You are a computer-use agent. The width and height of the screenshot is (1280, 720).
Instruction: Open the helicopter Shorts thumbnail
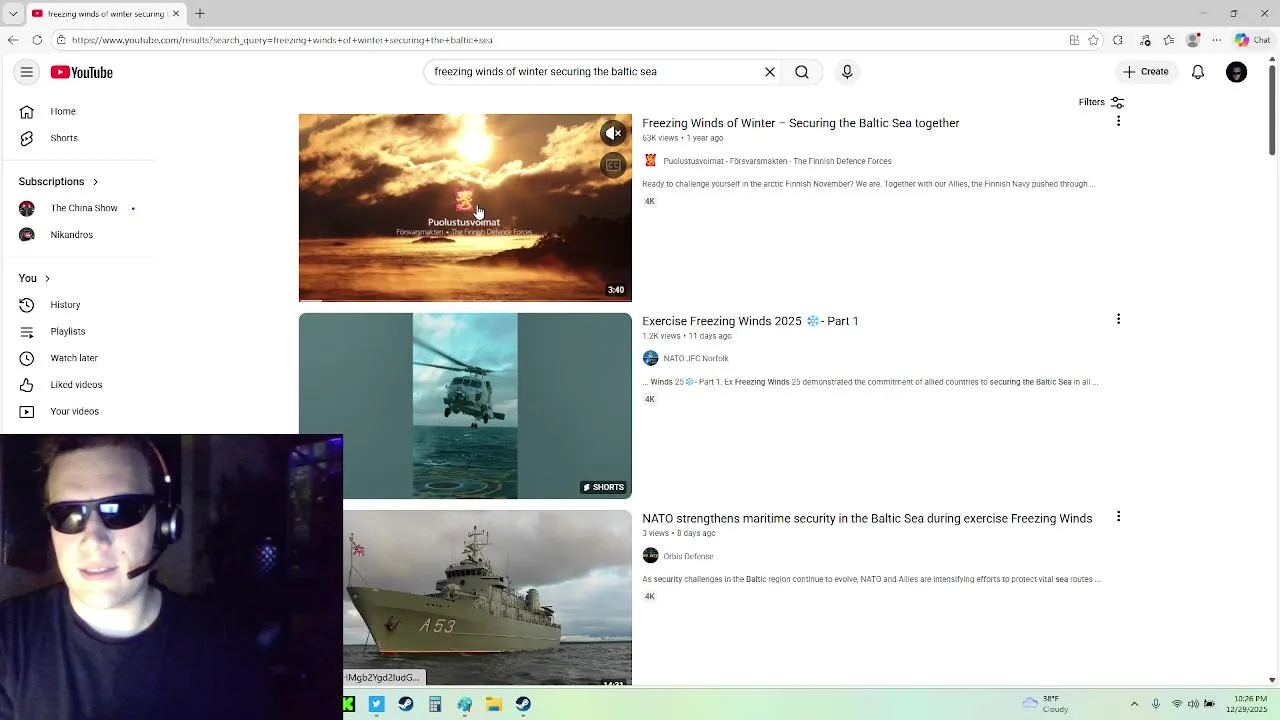coord(465,405)
